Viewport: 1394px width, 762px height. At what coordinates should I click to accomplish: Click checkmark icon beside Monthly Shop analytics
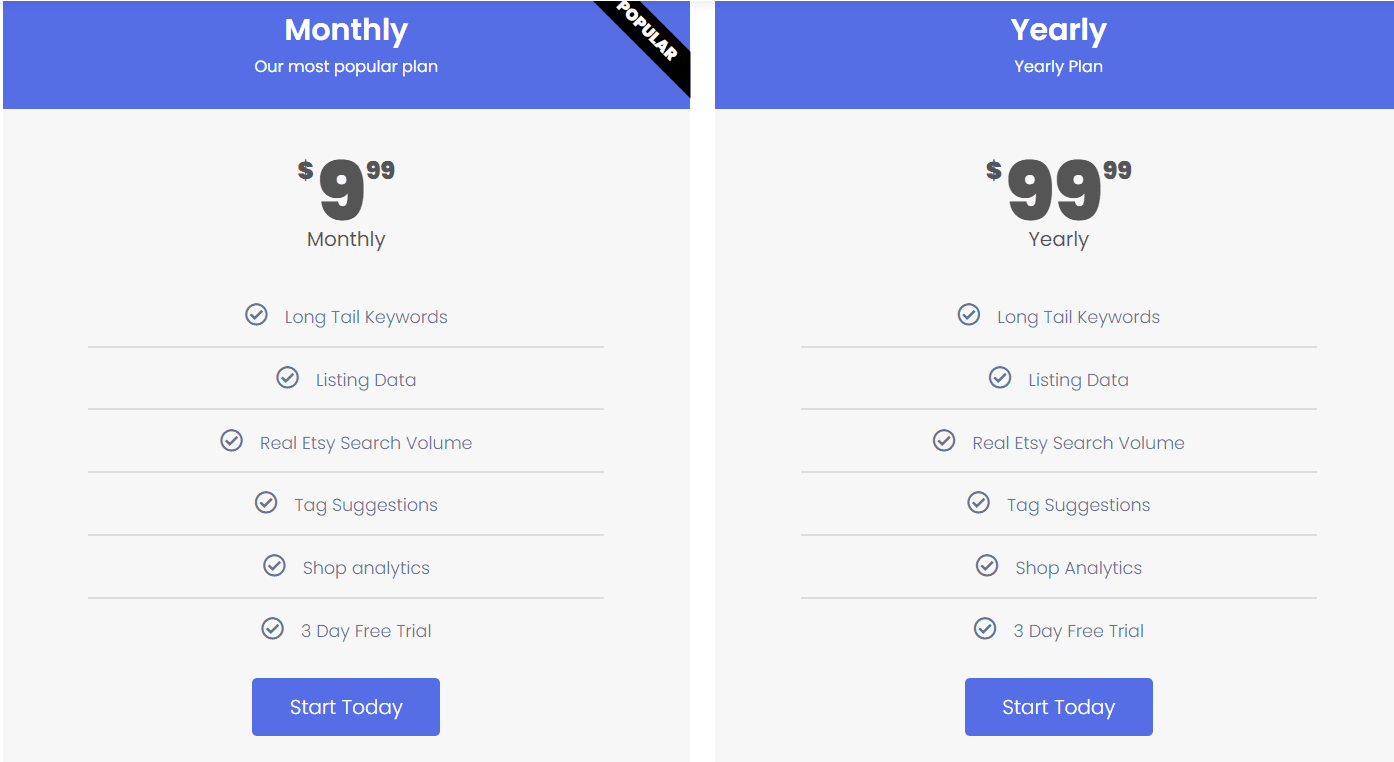pyautogui.click(x=274, y=566)
